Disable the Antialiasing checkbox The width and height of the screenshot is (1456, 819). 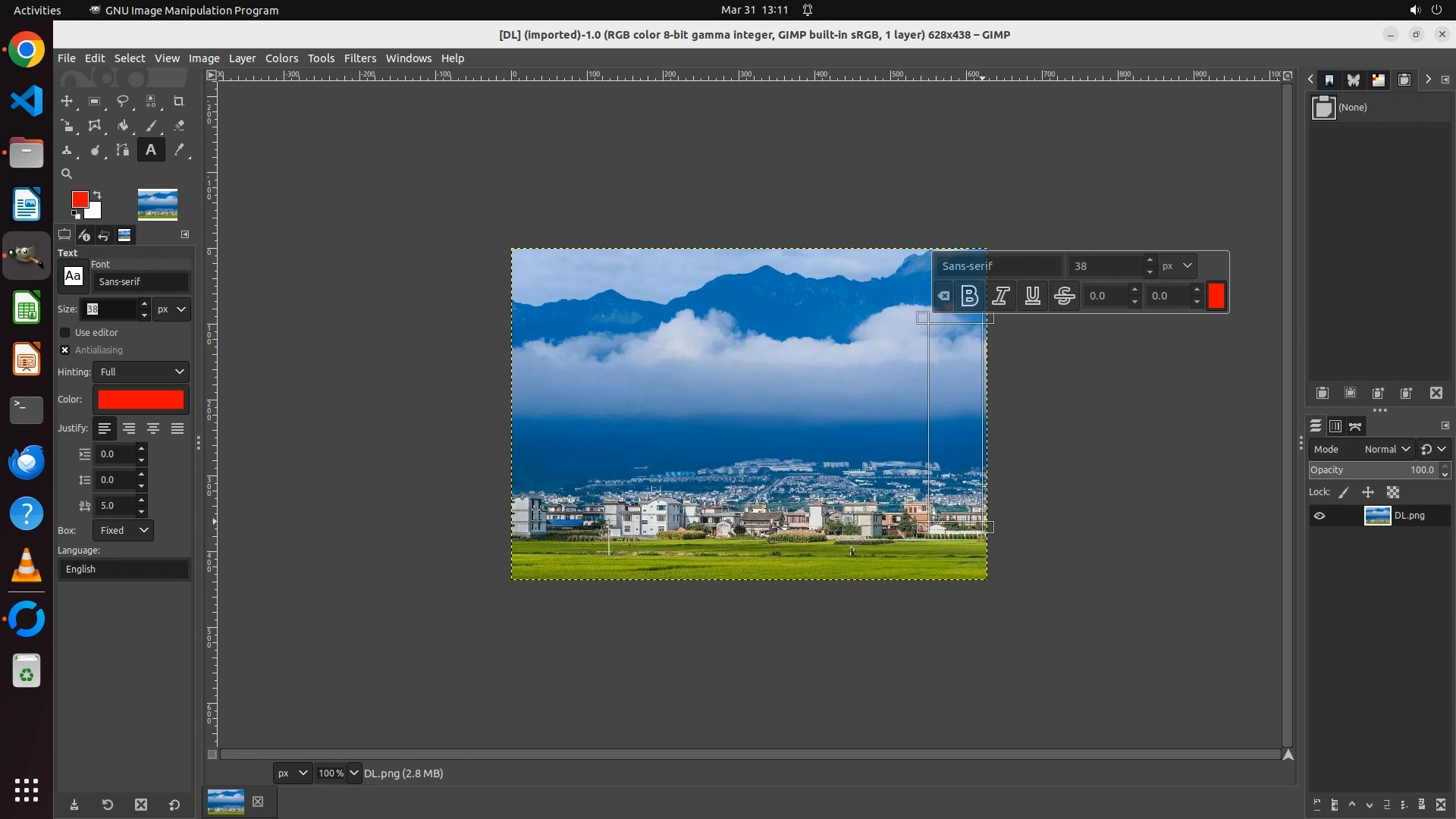(65, 350)
